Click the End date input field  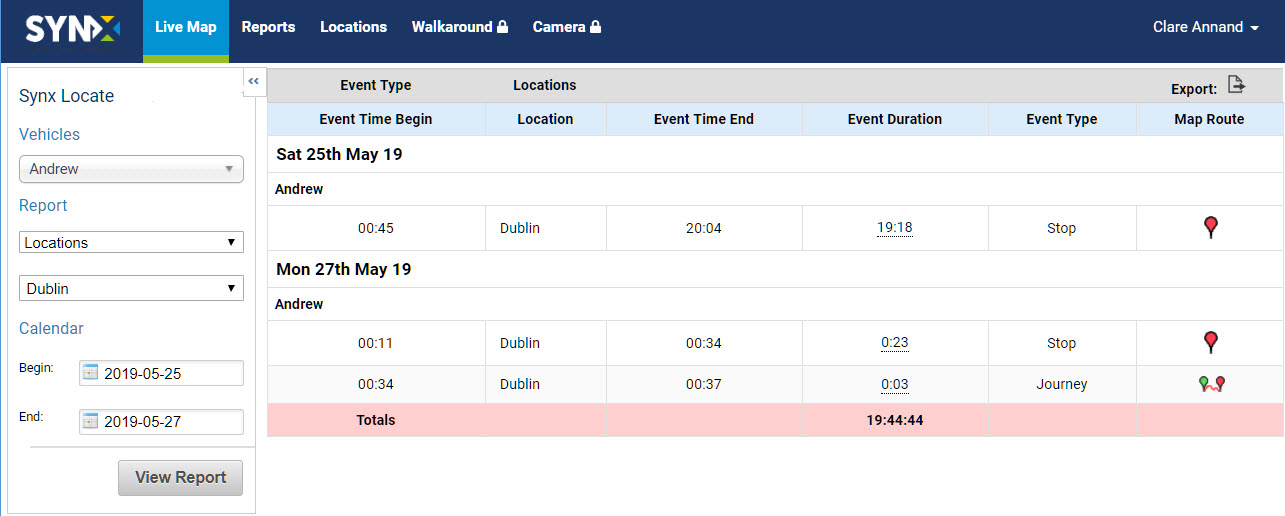coord(161,422)
